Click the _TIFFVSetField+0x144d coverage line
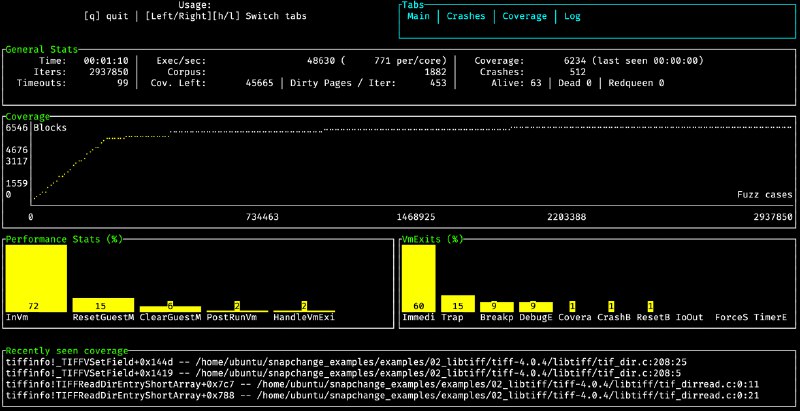The image size is (800, 411). [x=346, y=362]
